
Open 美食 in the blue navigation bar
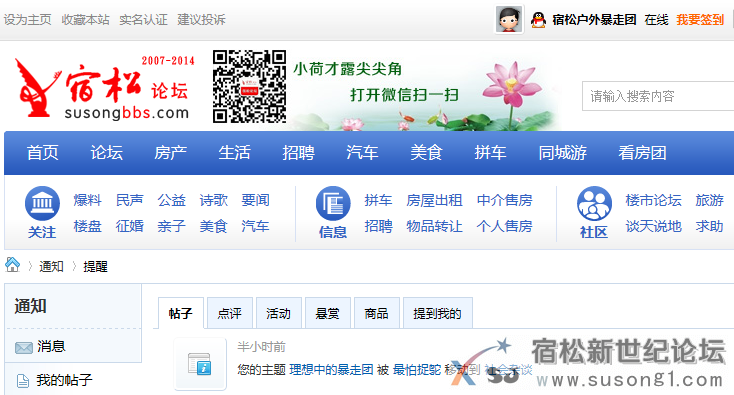[426, 153]
